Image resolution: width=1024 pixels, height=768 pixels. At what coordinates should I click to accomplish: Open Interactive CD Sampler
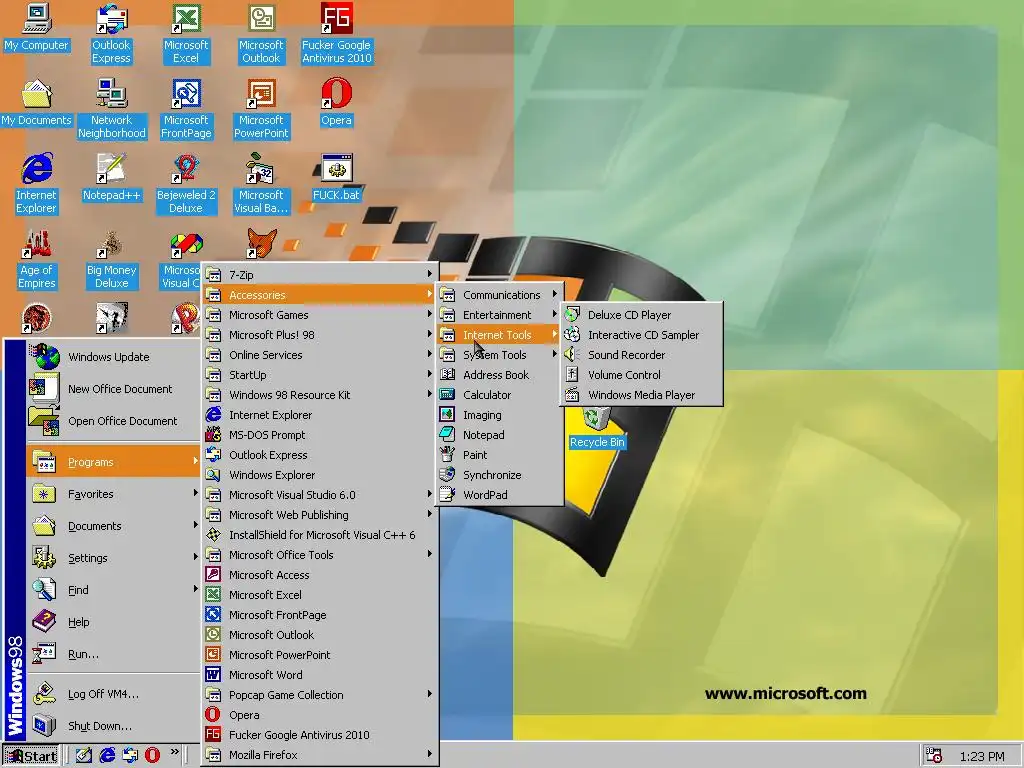[641, 335]
